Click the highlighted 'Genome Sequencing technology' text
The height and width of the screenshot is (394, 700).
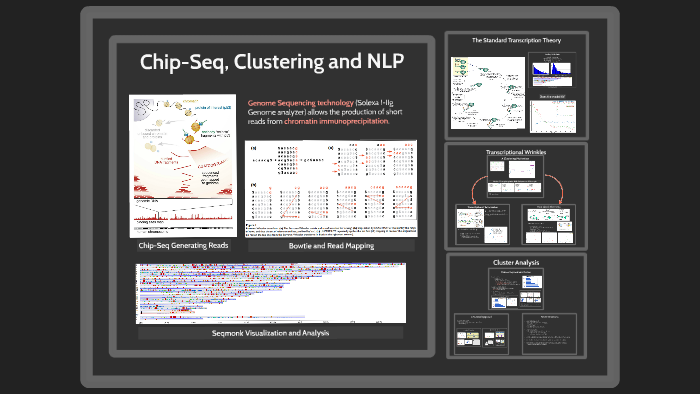[300, 103]
